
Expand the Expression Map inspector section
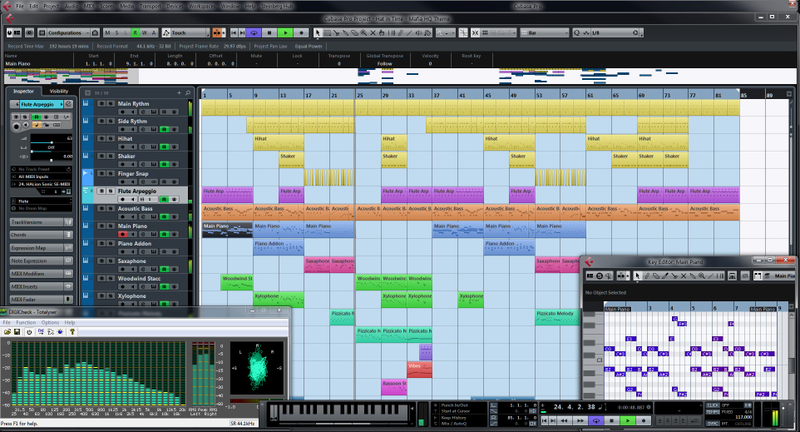coord(41,248)
